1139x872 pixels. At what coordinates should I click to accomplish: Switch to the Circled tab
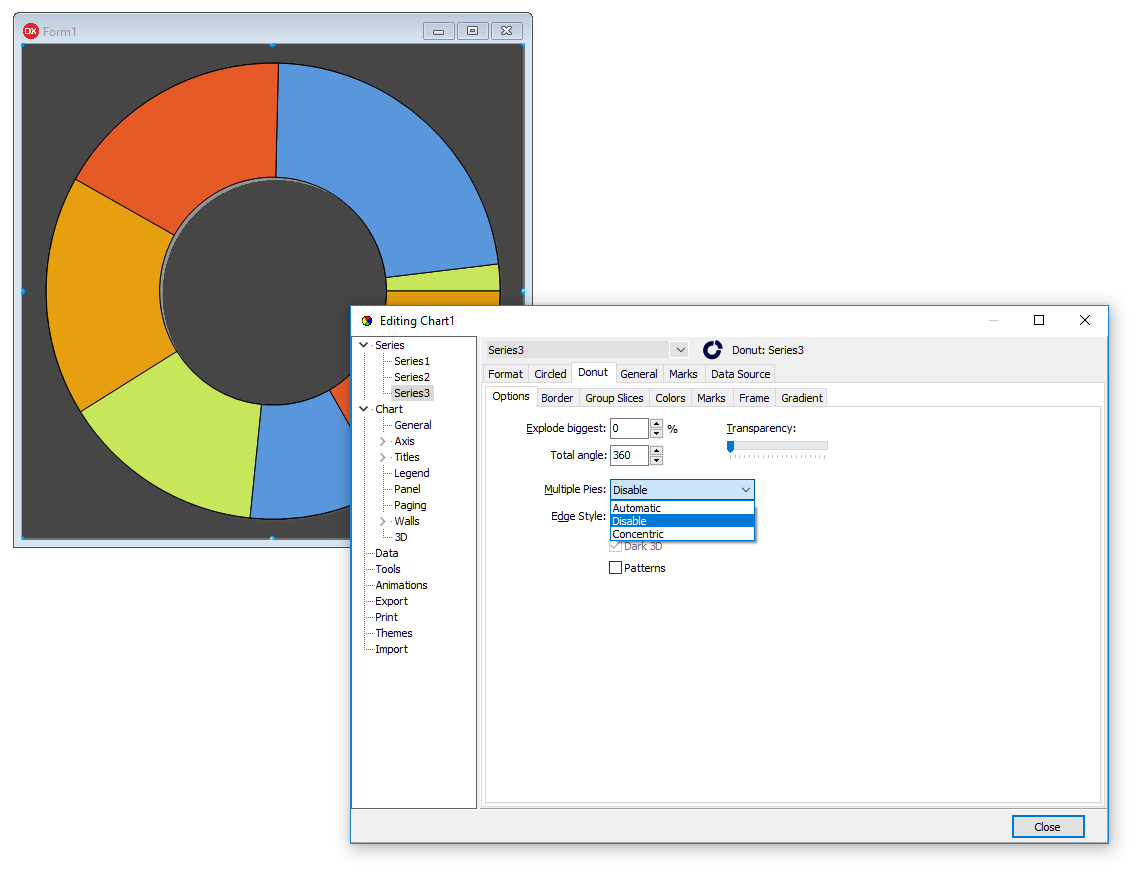point(550,374)
